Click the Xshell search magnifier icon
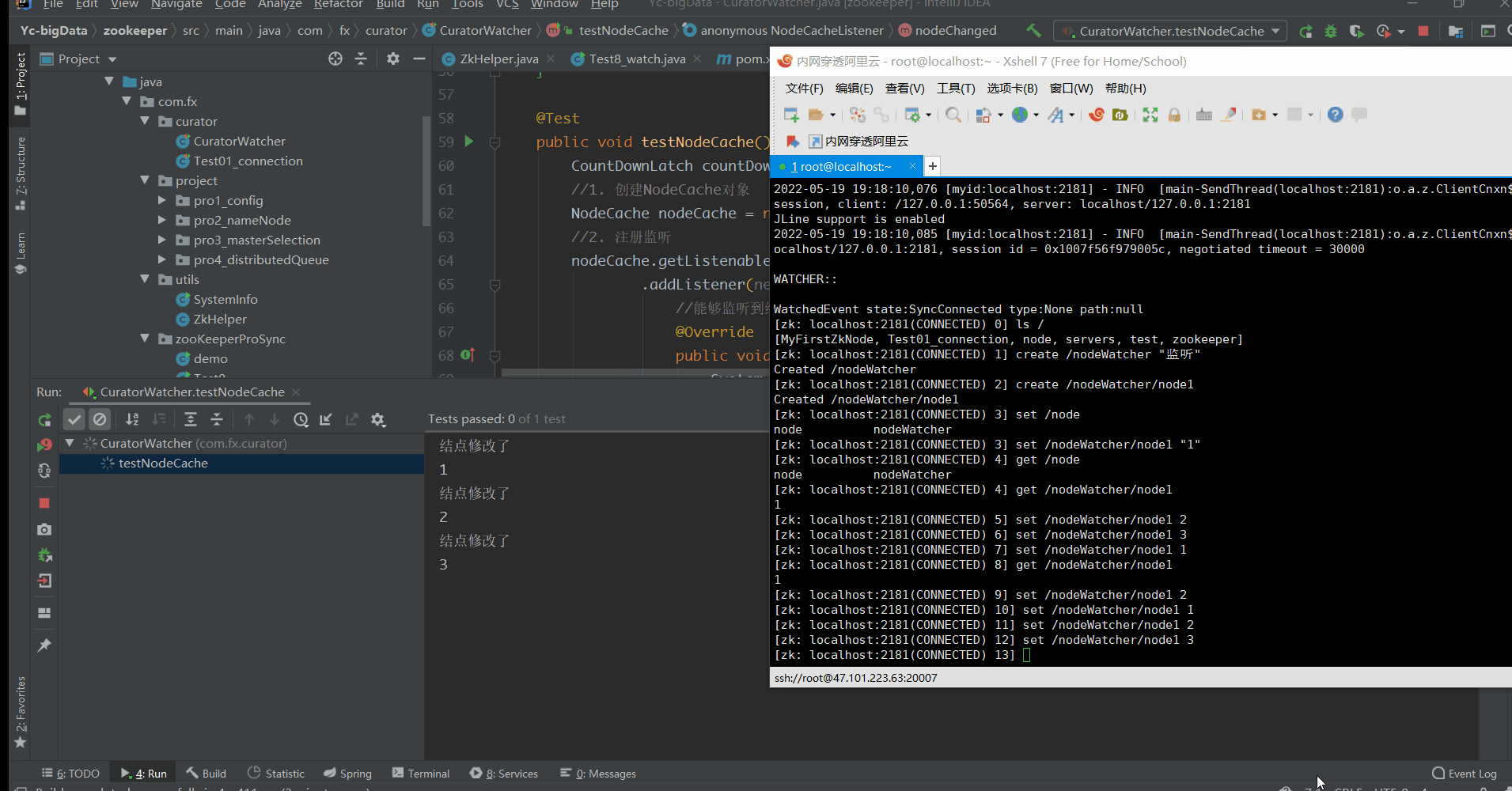This screenshot has width=1512, height=791. 953,115
